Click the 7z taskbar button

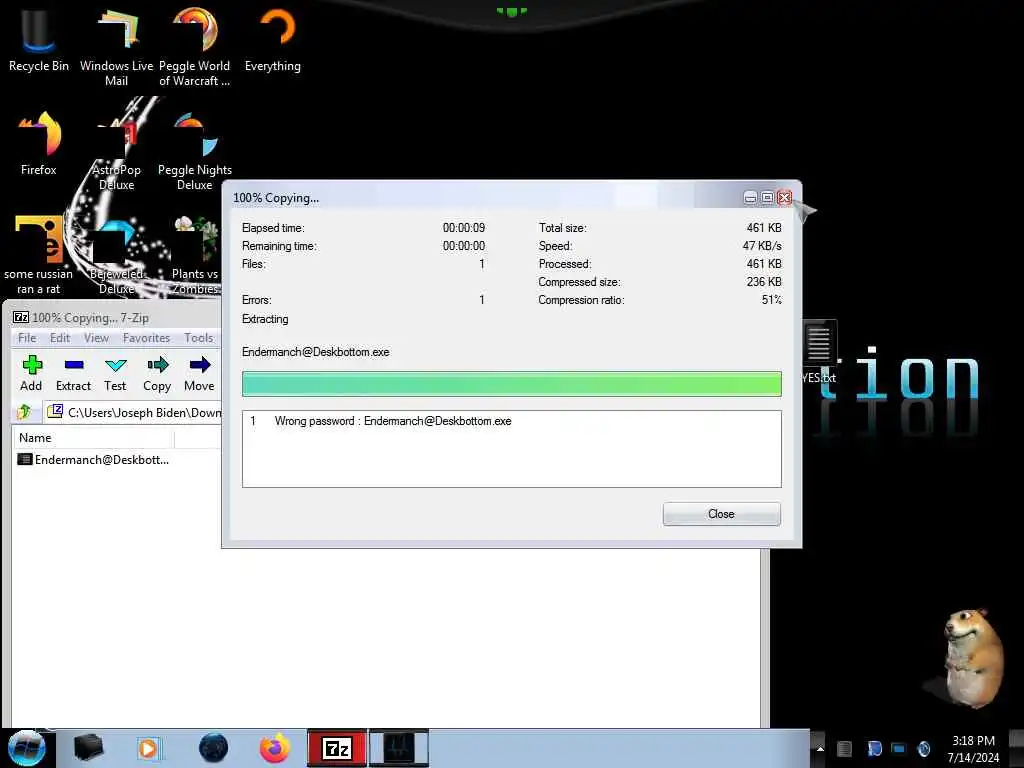[337, 748]
